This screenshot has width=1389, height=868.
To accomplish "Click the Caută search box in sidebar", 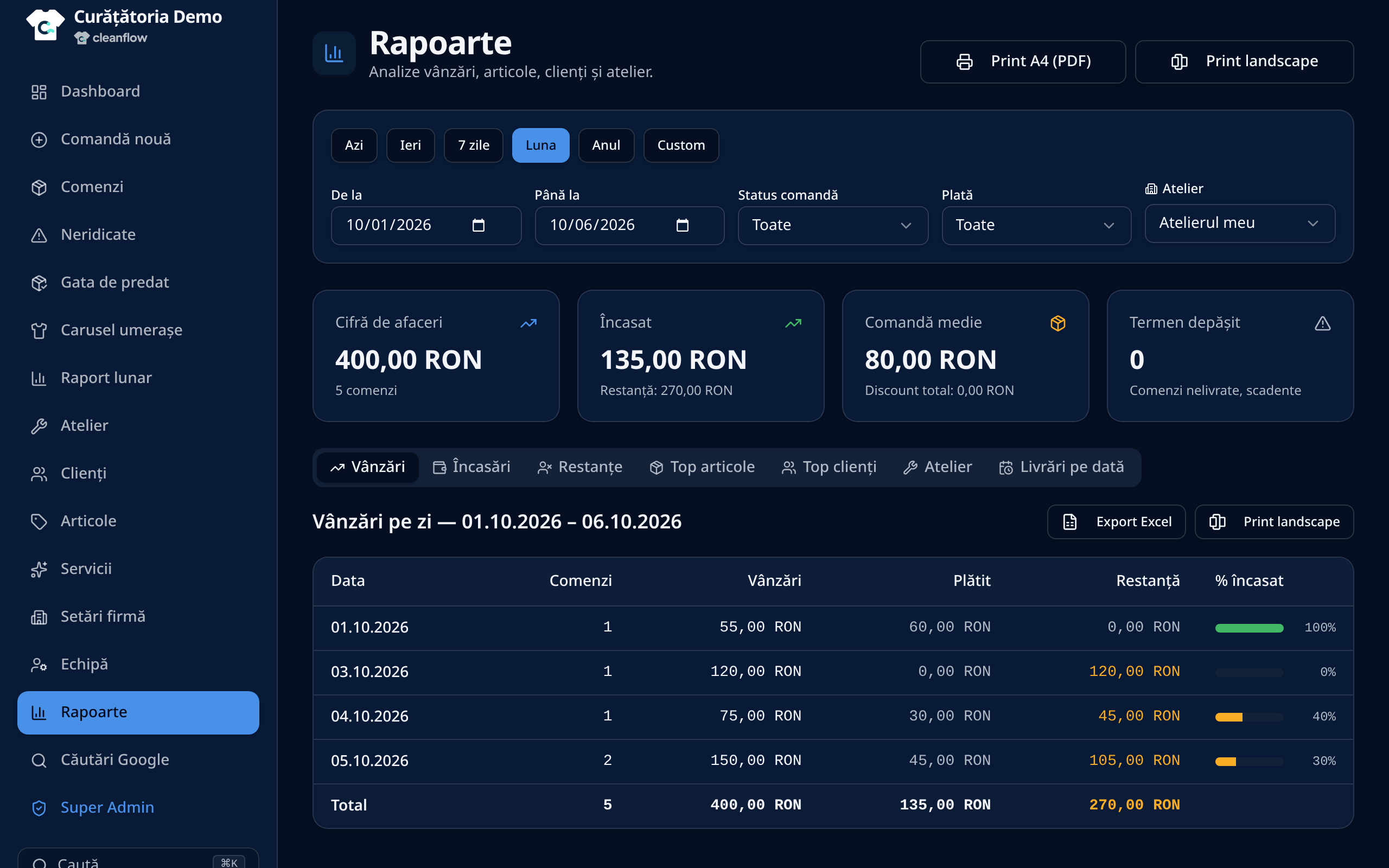I will click(x=138, y=858).
